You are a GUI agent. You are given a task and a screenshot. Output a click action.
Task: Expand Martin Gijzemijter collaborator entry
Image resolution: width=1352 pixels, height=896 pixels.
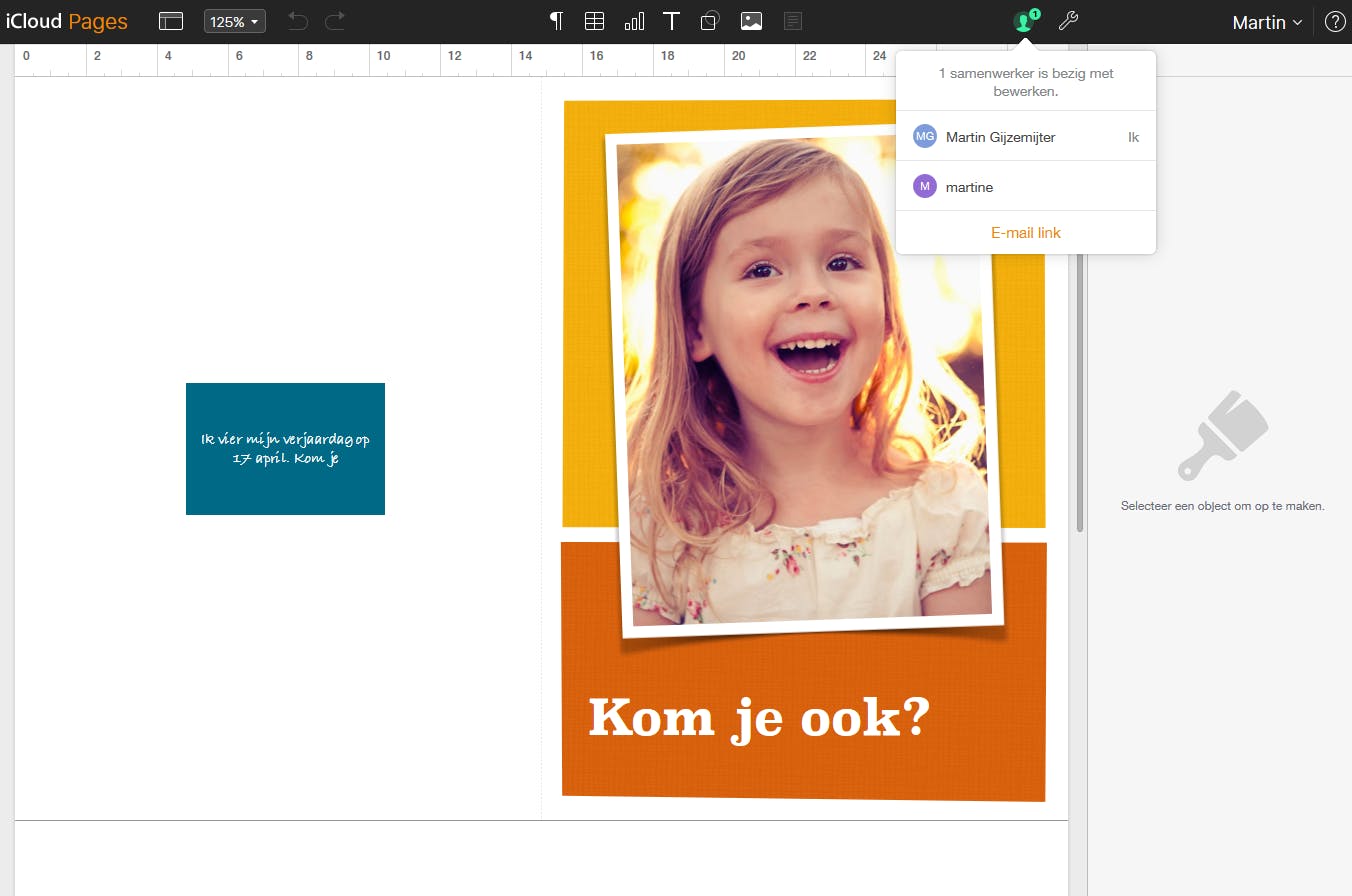1000,136
